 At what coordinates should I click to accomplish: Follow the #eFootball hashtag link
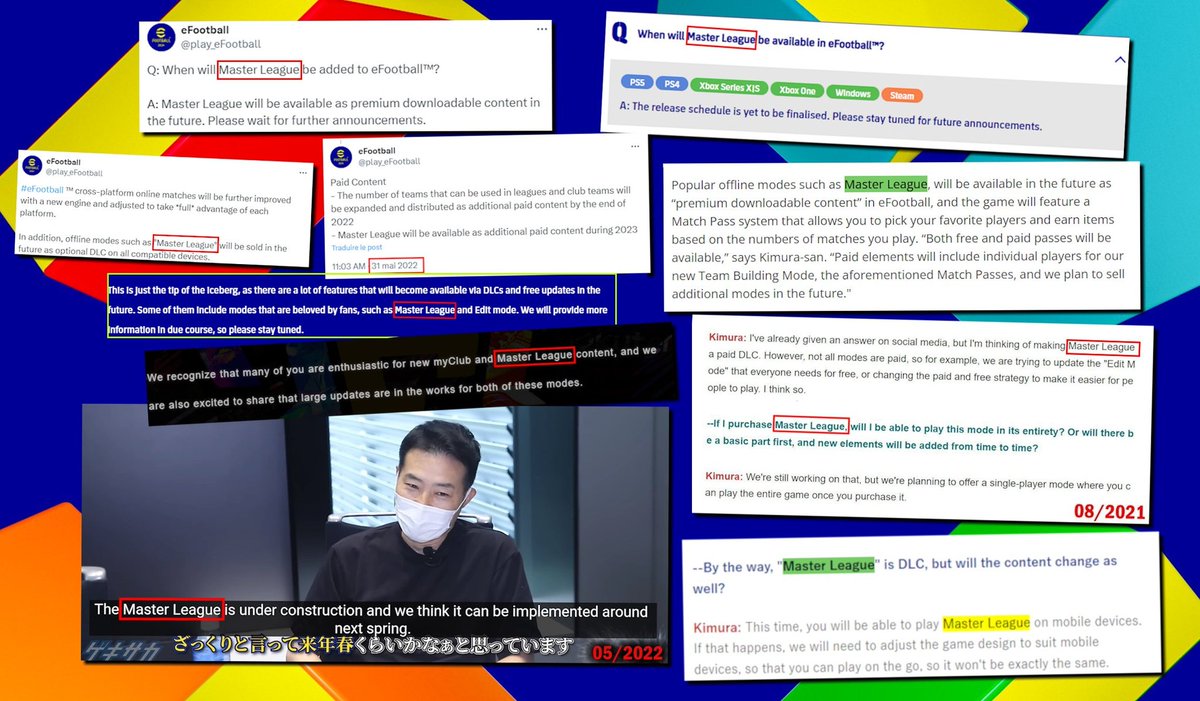40,188
